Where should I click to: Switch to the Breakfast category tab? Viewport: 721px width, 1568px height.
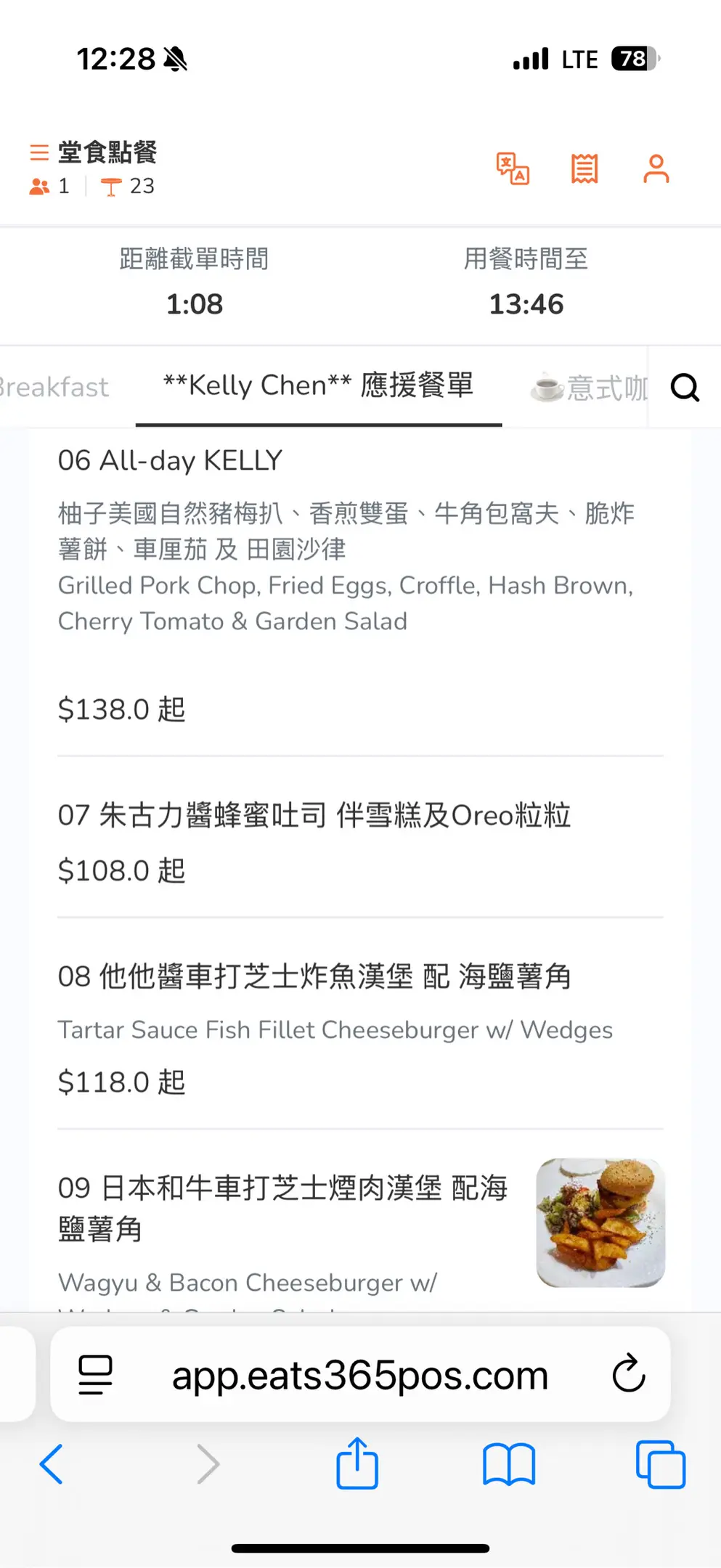tap(54, 388)
